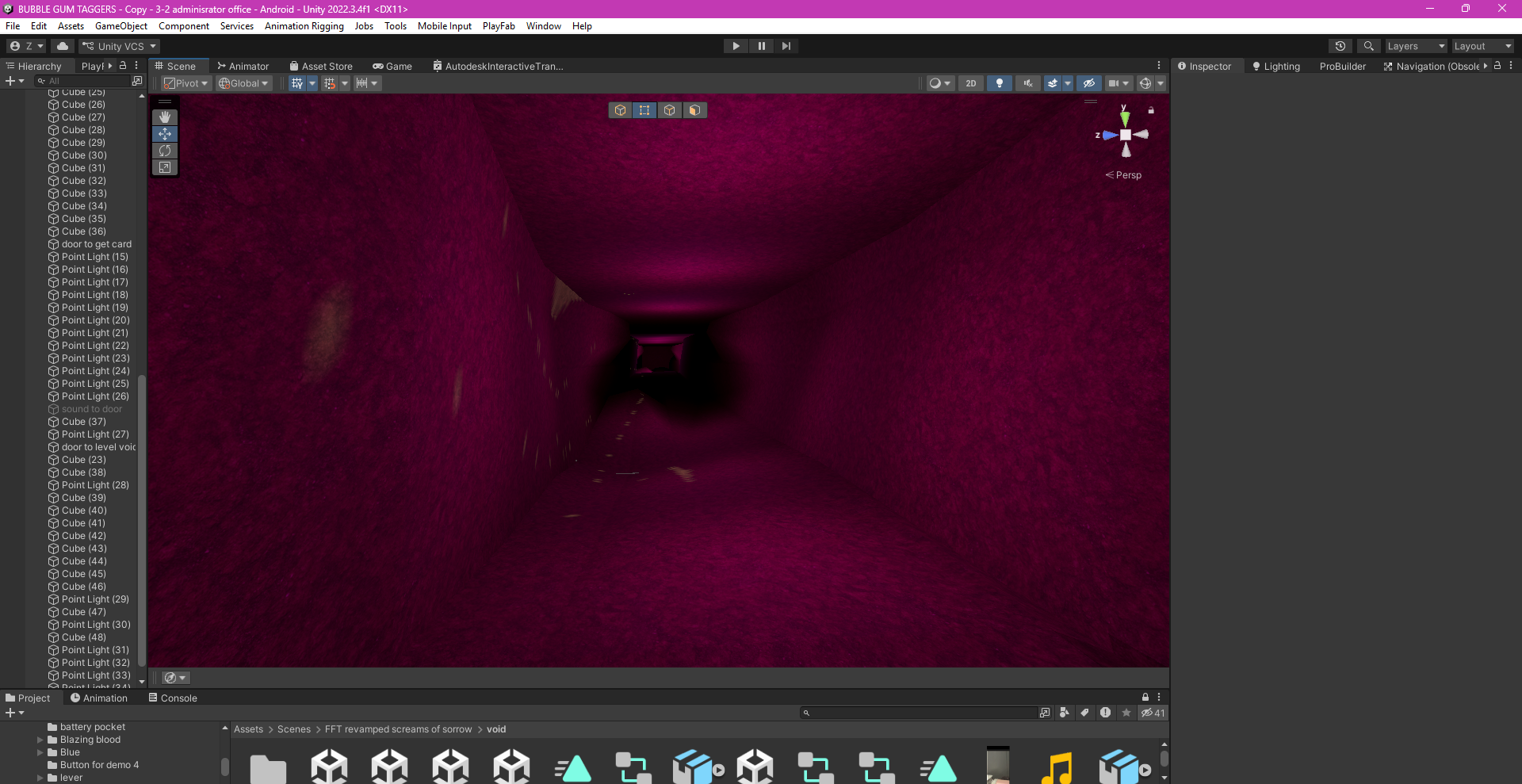Click the Project search input field

[x=920, y=713]
